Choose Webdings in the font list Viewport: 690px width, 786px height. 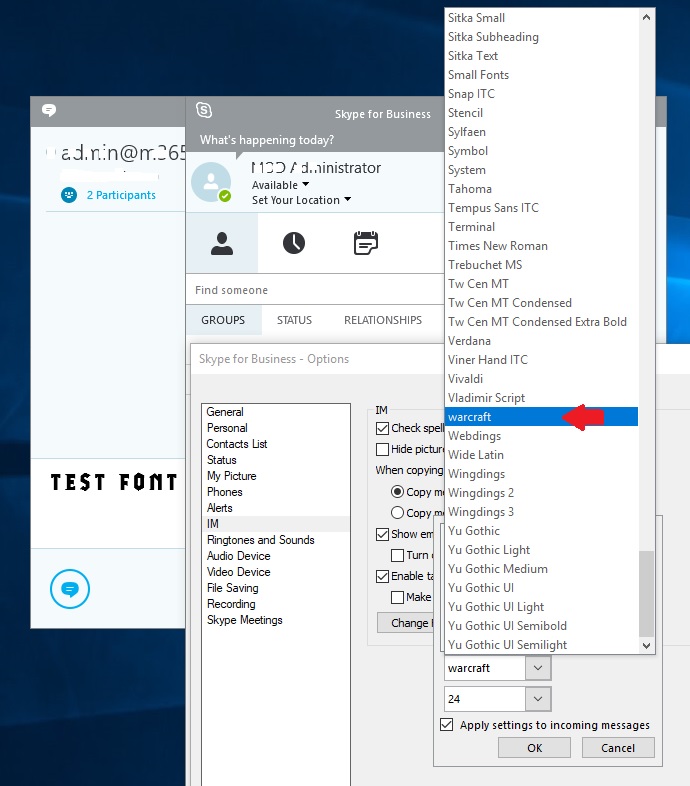[542, 436]
